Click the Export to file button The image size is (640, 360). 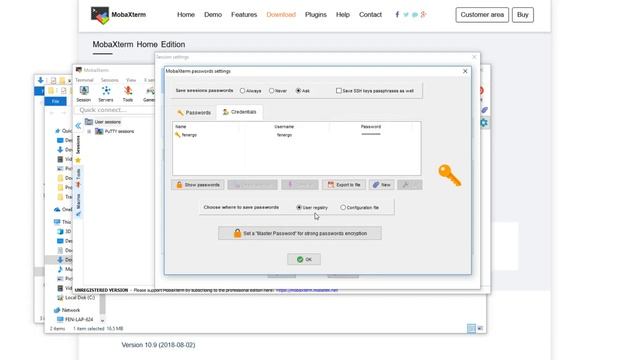[x=344, y=185]
